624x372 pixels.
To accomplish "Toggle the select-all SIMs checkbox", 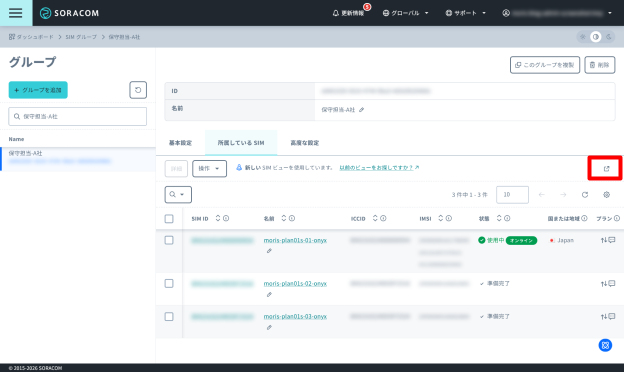I will [x=169, y=219].
